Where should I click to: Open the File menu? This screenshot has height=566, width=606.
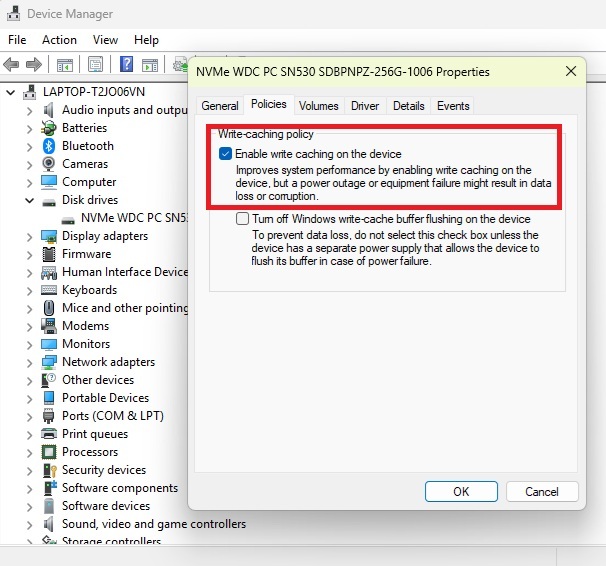17,40
